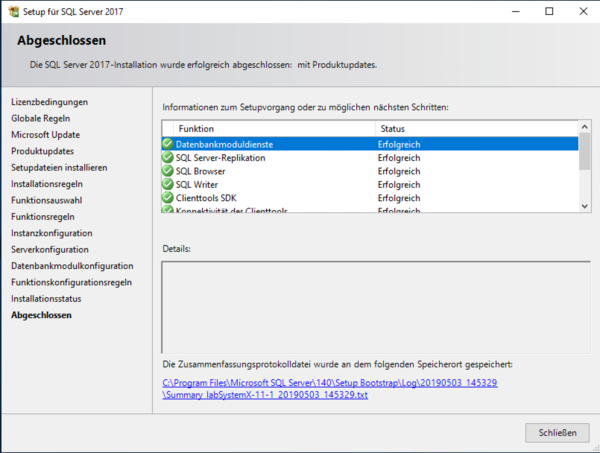Minimize the SQL Server setup window
Image resolution: width=600 pixels, height=453 pixels.
click(x=516, y=11)
